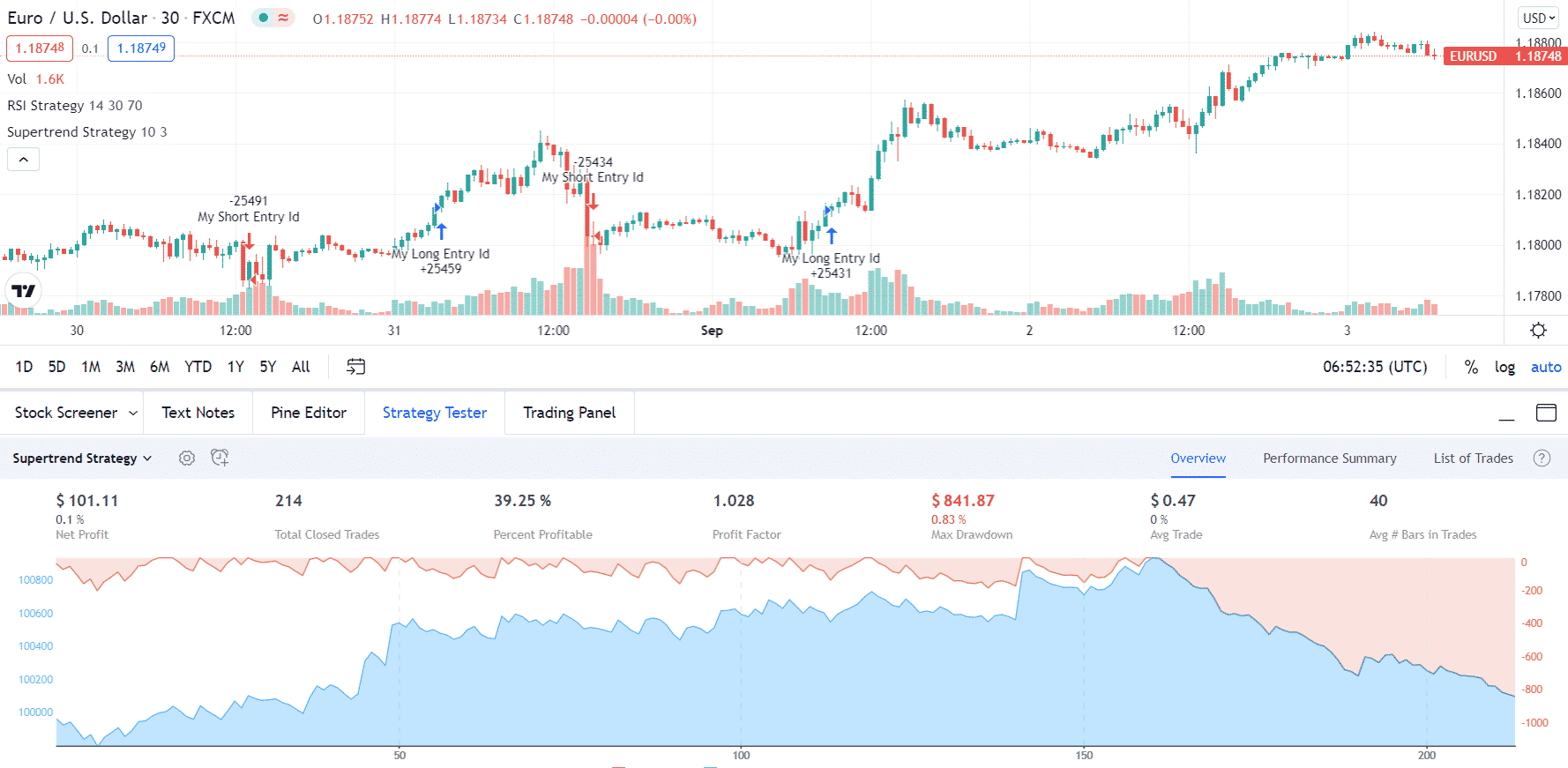Click the Euro / U.S. Dollar symbol title
The width and height of the screenshot is (1568, 768).
point(78,18)
